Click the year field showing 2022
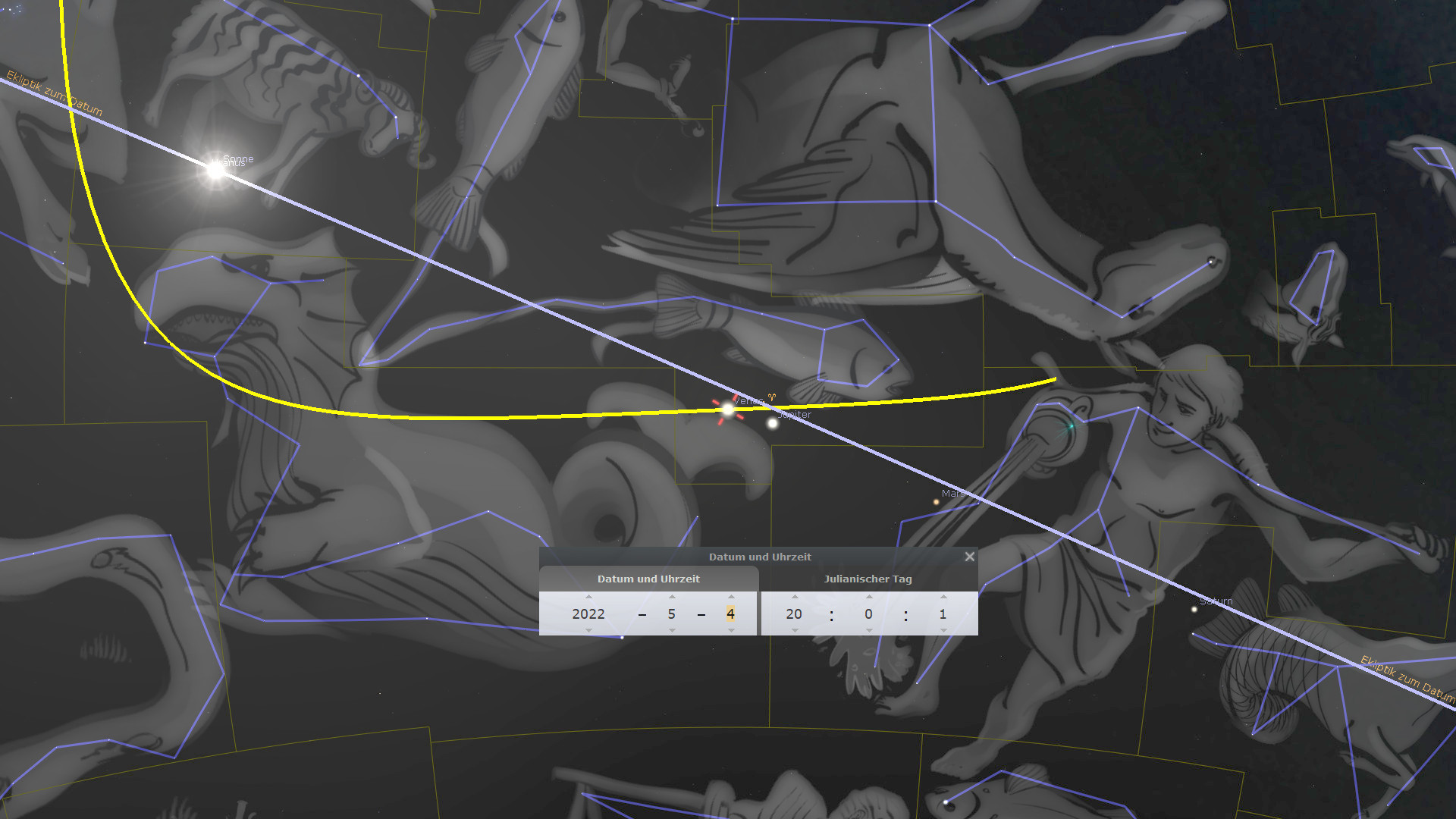This screenshot has height=819, width=1456. coord(588,613)
